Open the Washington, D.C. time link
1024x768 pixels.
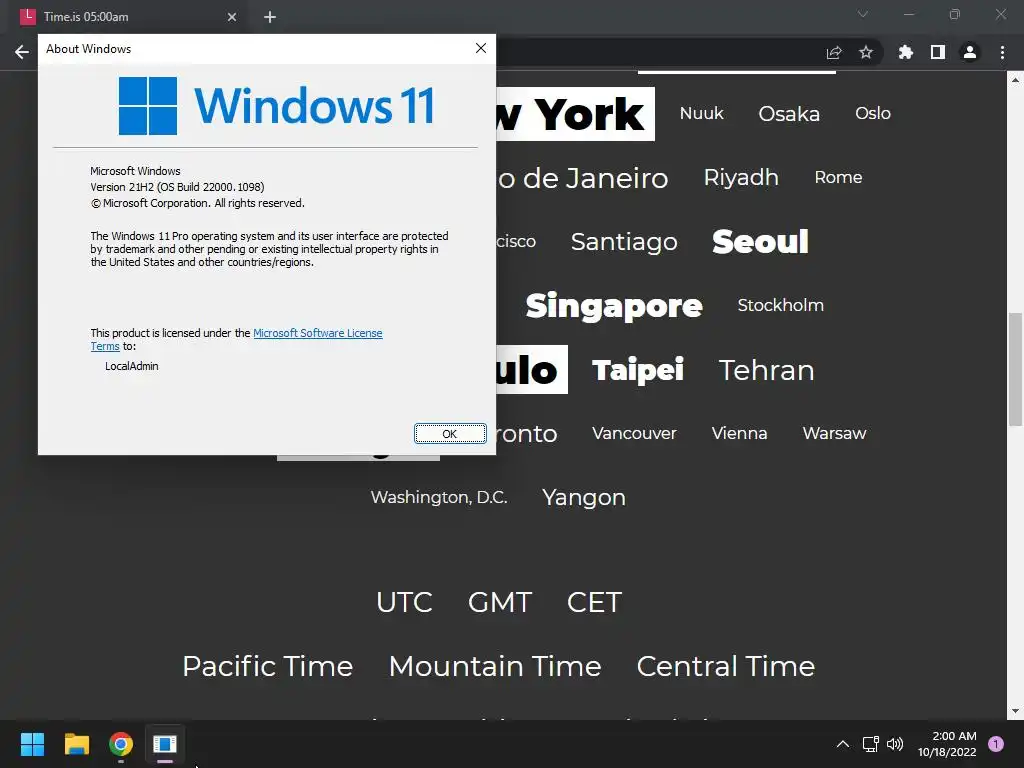coord(439,497)
